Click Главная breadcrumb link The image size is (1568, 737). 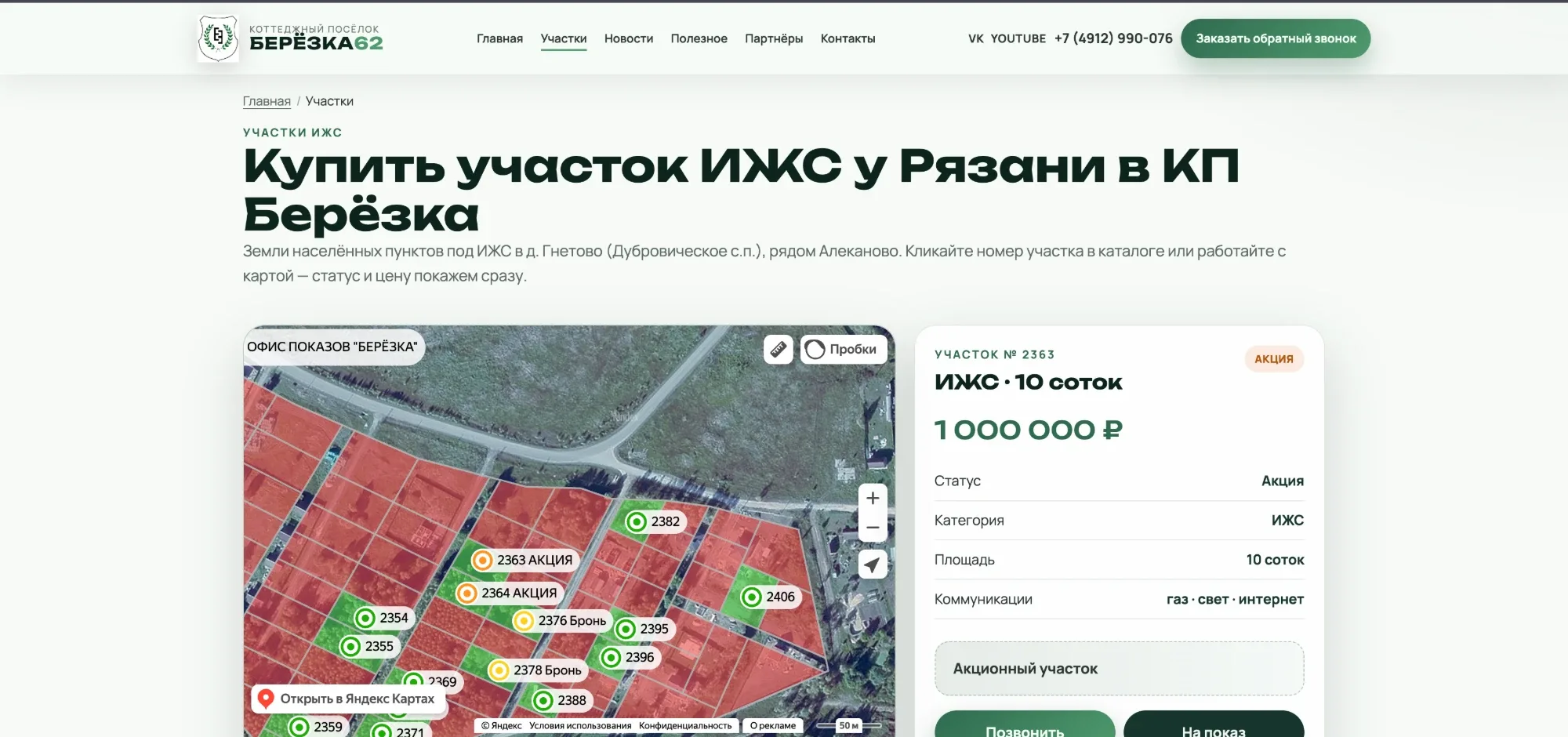267,101
